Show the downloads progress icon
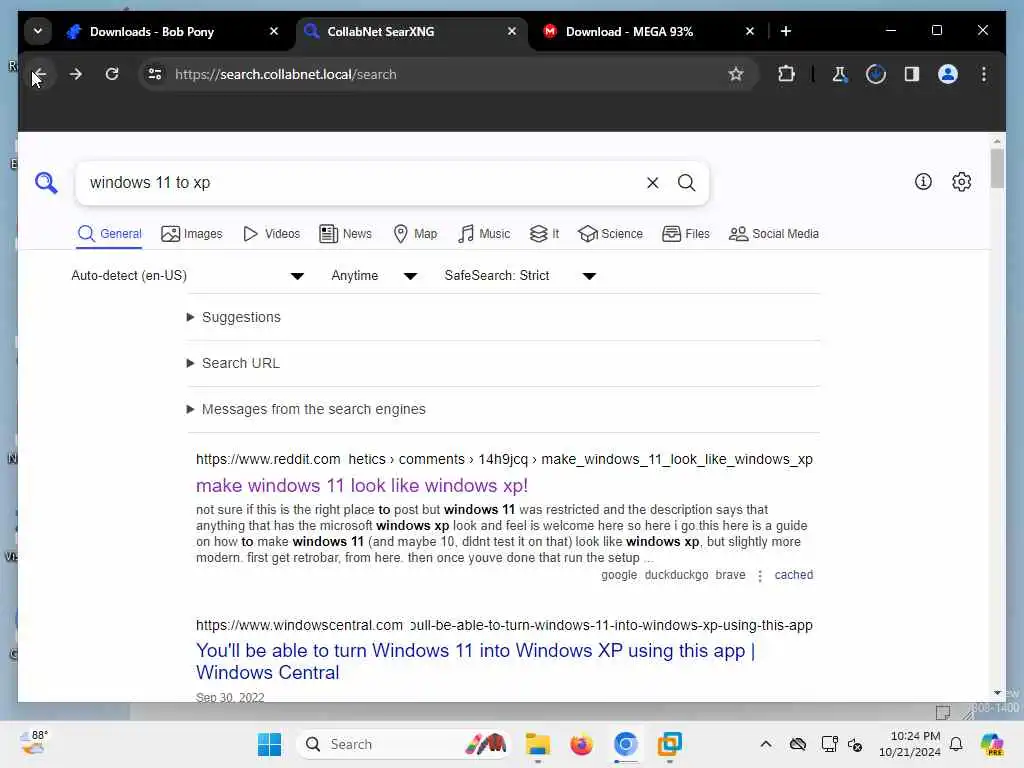 click(x=876, y=74)
